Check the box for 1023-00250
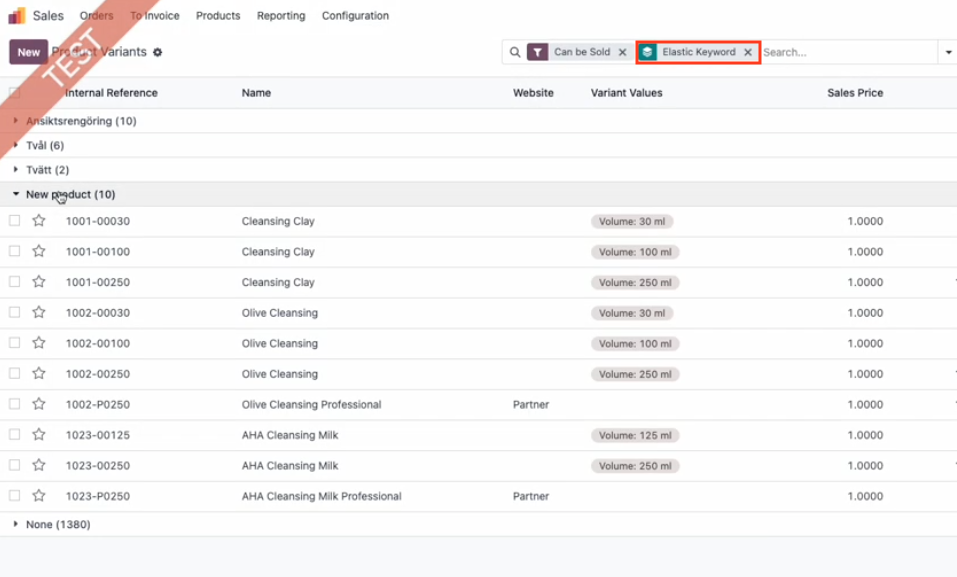Viewport: 957px width, 577px height. coord(15,466)
